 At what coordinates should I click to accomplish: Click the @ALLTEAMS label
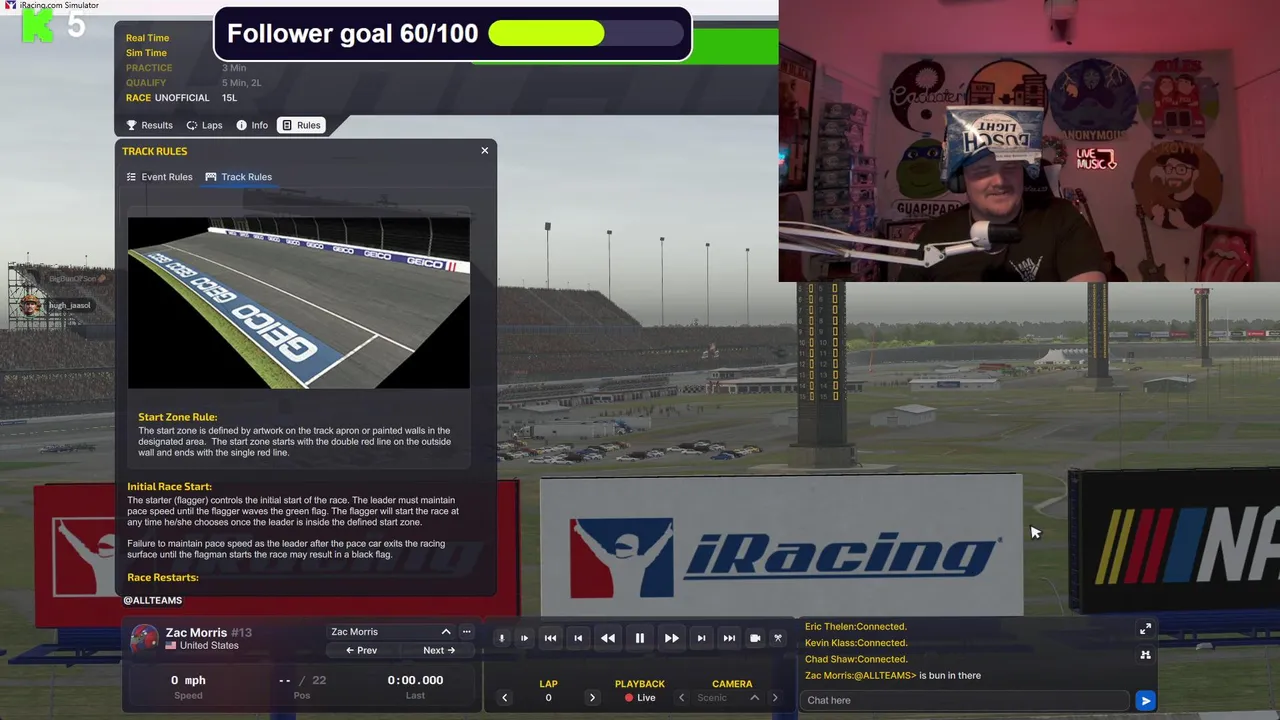pos(153,600)
